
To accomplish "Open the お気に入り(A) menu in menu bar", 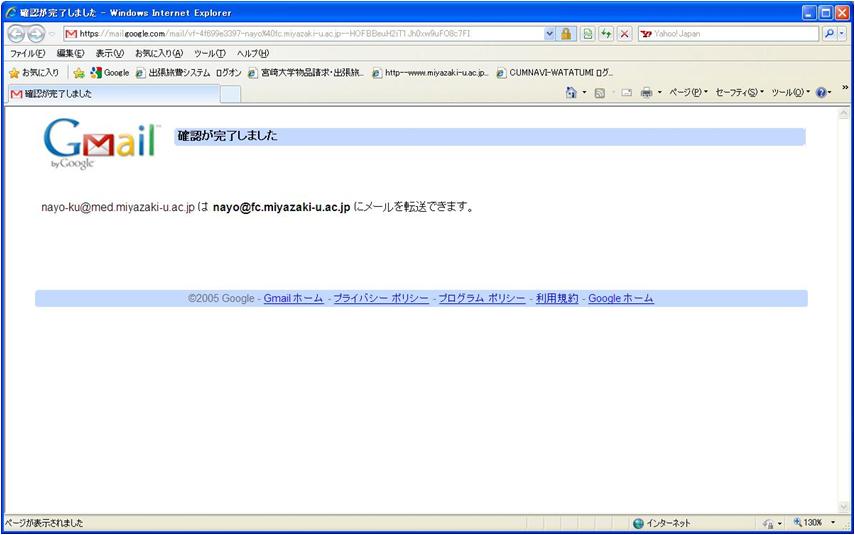I will coord(159,53).
